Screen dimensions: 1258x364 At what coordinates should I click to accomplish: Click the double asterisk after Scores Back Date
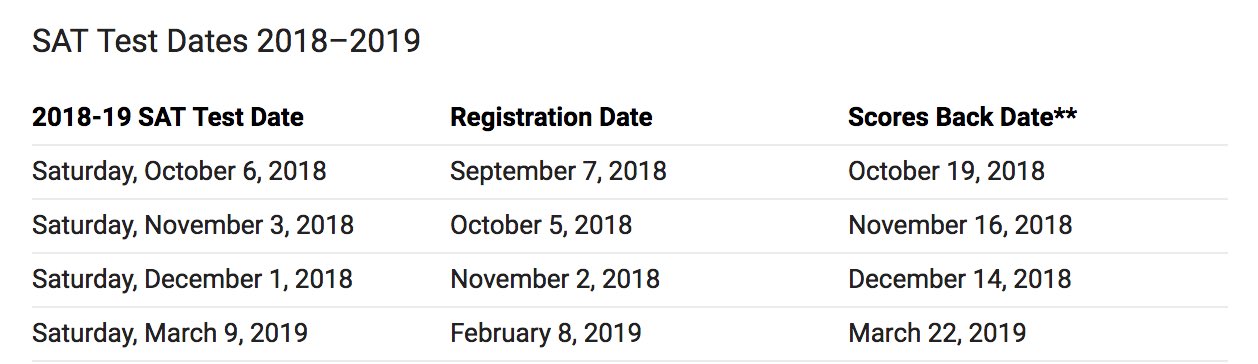pyautogui.click(x=1065, y=113)
